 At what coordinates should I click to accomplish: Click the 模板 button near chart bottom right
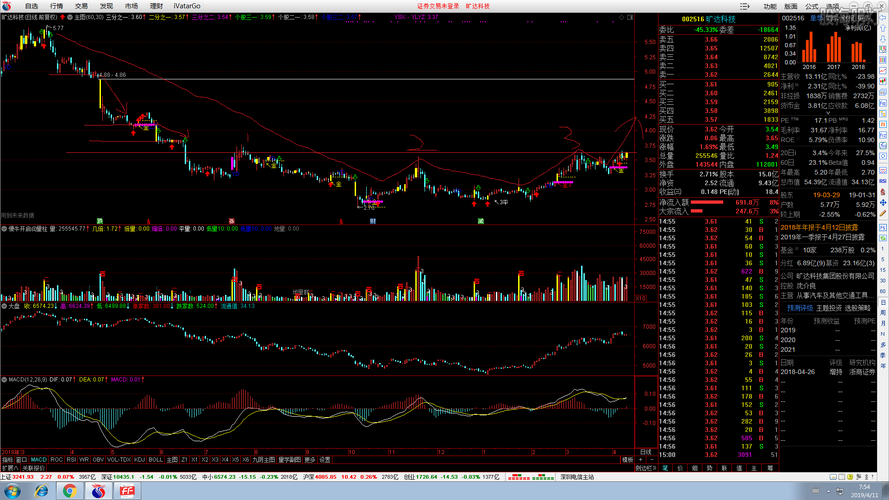tap(628, 460)
